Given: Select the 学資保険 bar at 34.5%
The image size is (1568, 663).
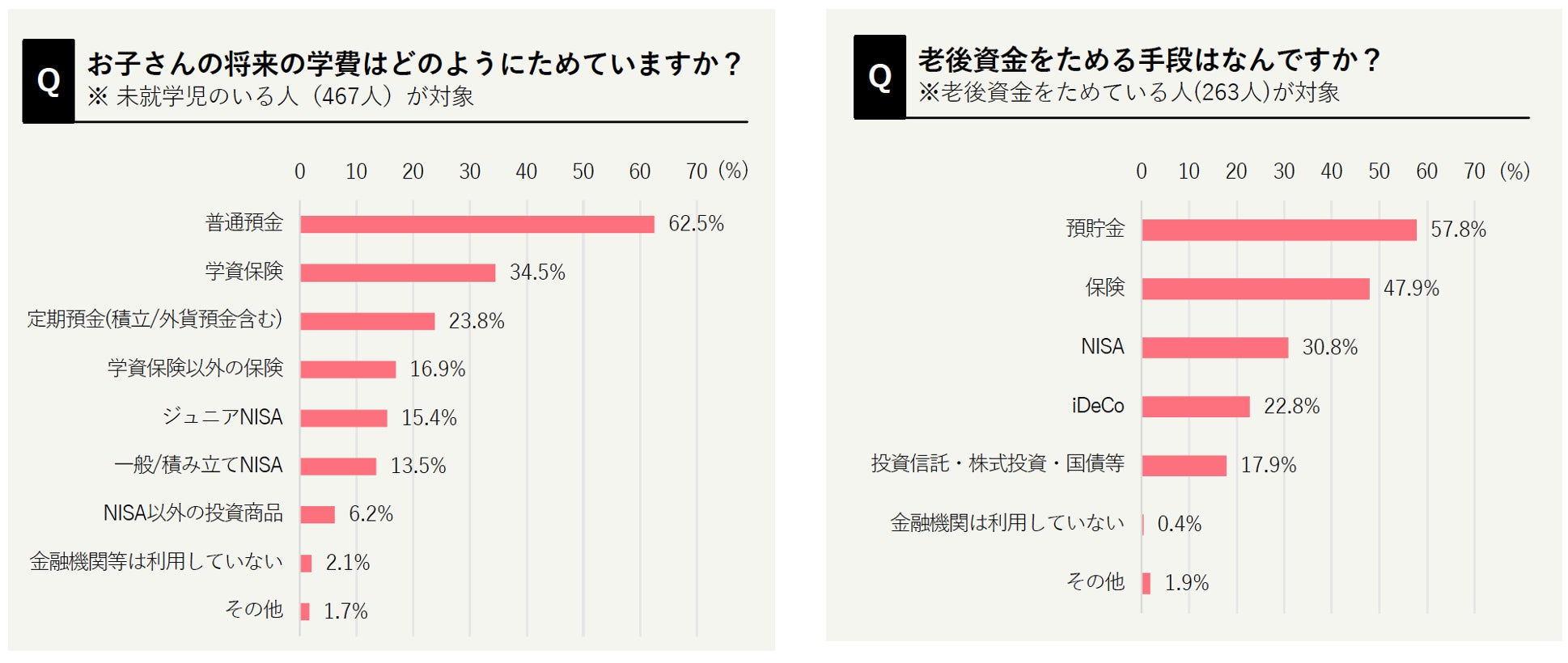Looking at the screenshot, I should pyautogui.click(x=397, y=272).
